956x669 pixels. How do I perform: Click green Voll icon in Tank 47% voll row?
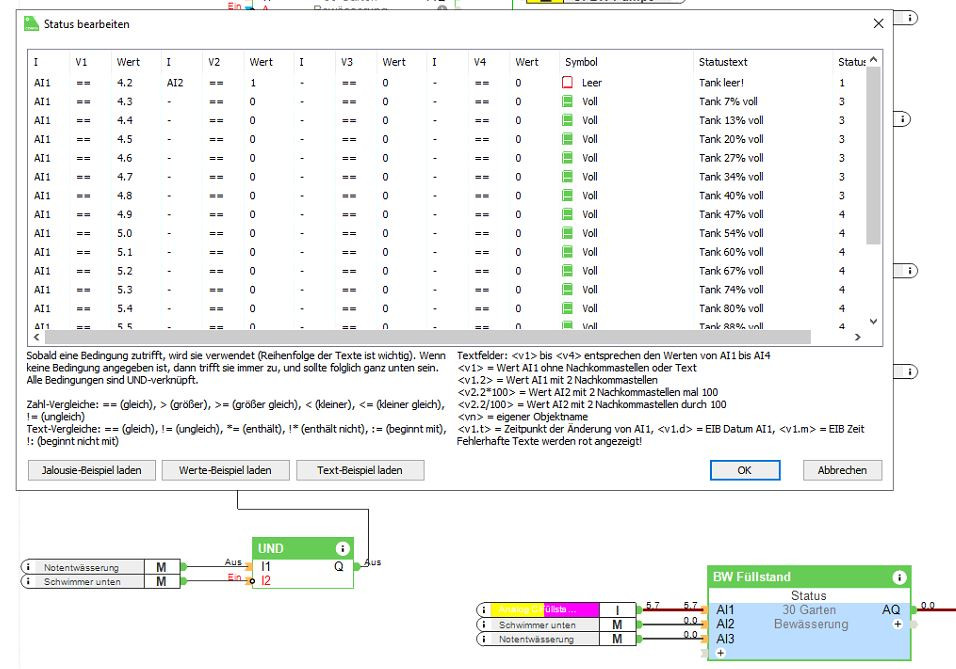click(x=567, y=215)
